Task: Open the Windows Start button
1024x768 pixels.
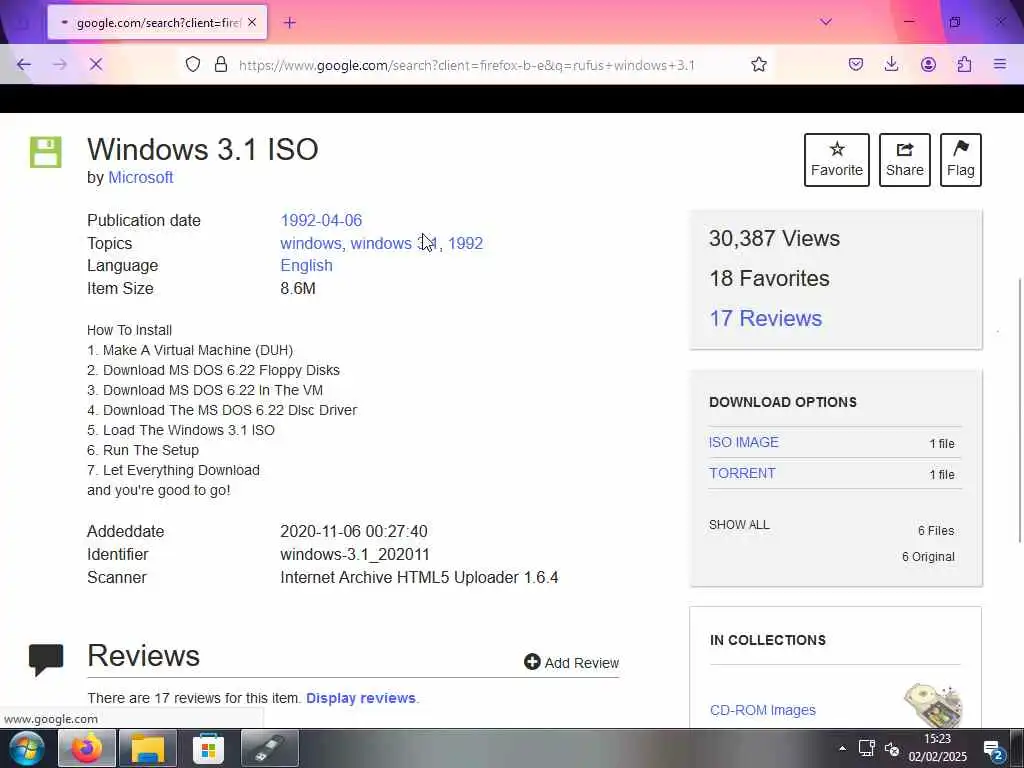Action: 26,749
